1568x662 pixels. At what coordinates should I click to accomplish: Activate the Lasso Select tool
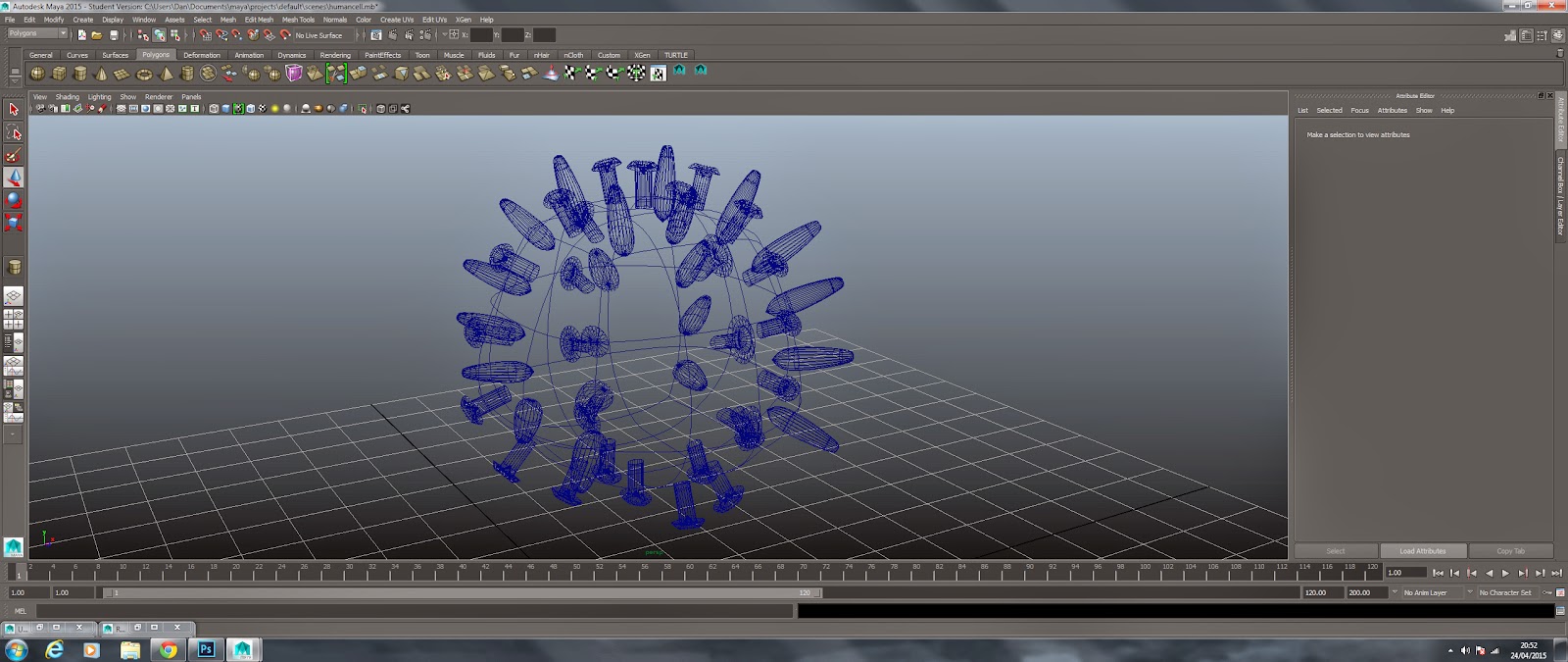pyautogui.click(x=14, y=132)
